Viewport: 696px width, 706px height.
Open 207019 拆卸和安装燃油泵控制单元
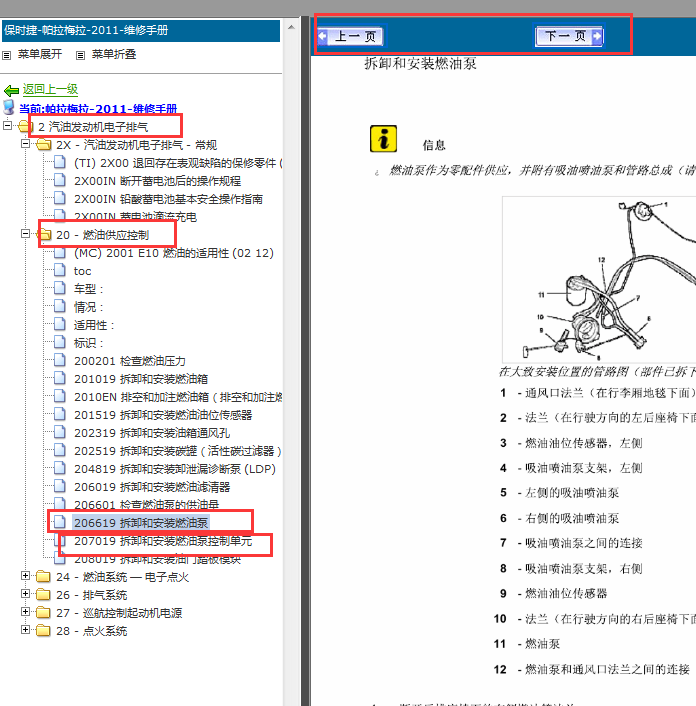click(x=163, y=541)
